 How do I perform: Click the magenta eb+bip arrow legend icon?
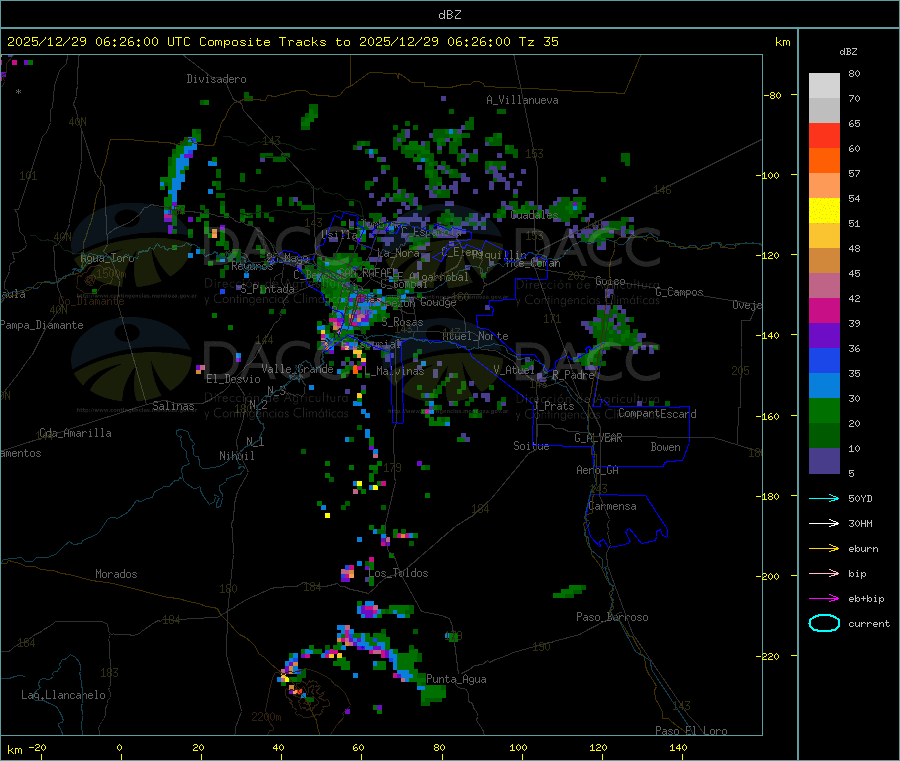tap(824, 599)
